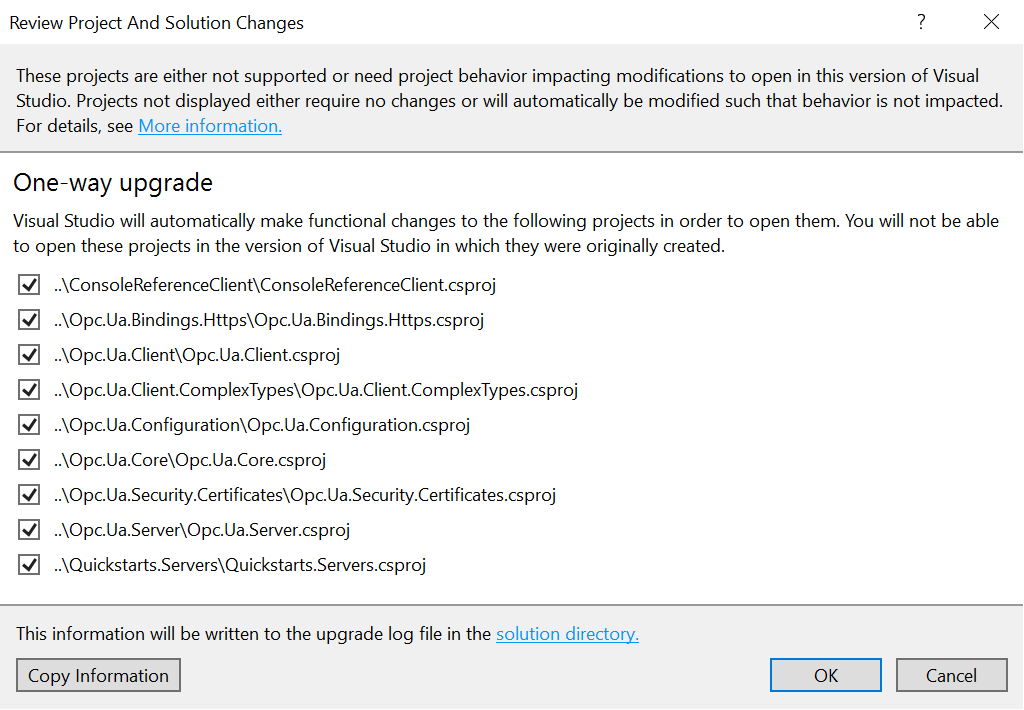This screenshot has width=1024, height=710.
Task: Disable the Opc.Ua.Core.csproj checkbox
Action: pyautogui.click(x=28, y=459)
